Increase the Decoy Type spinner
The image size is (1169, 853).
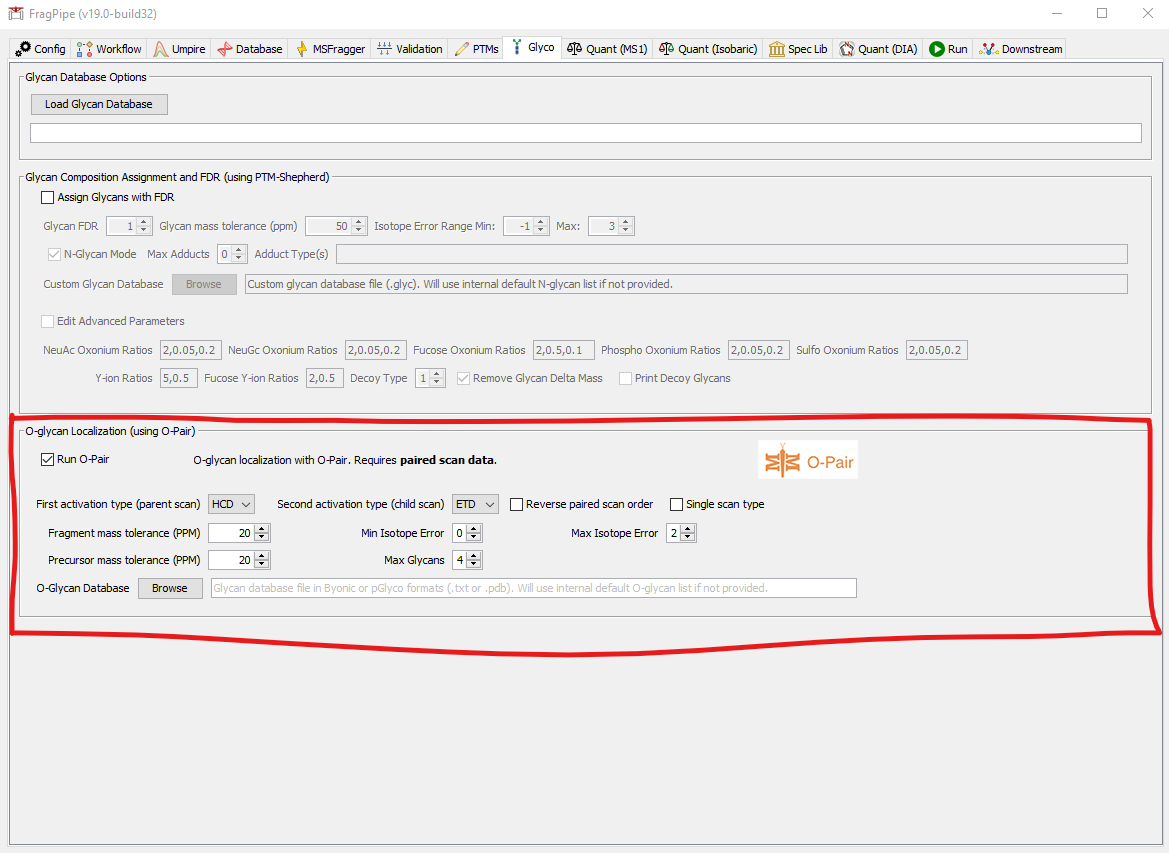[438, 374]
